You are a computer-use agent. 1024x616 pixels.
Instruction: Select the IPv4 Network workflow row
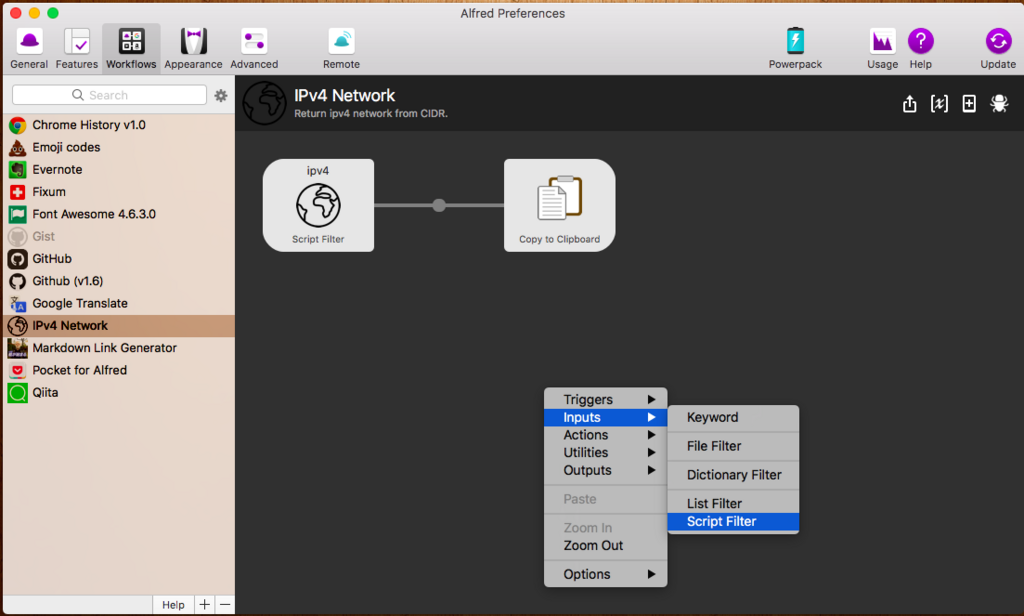click(119, 325)
